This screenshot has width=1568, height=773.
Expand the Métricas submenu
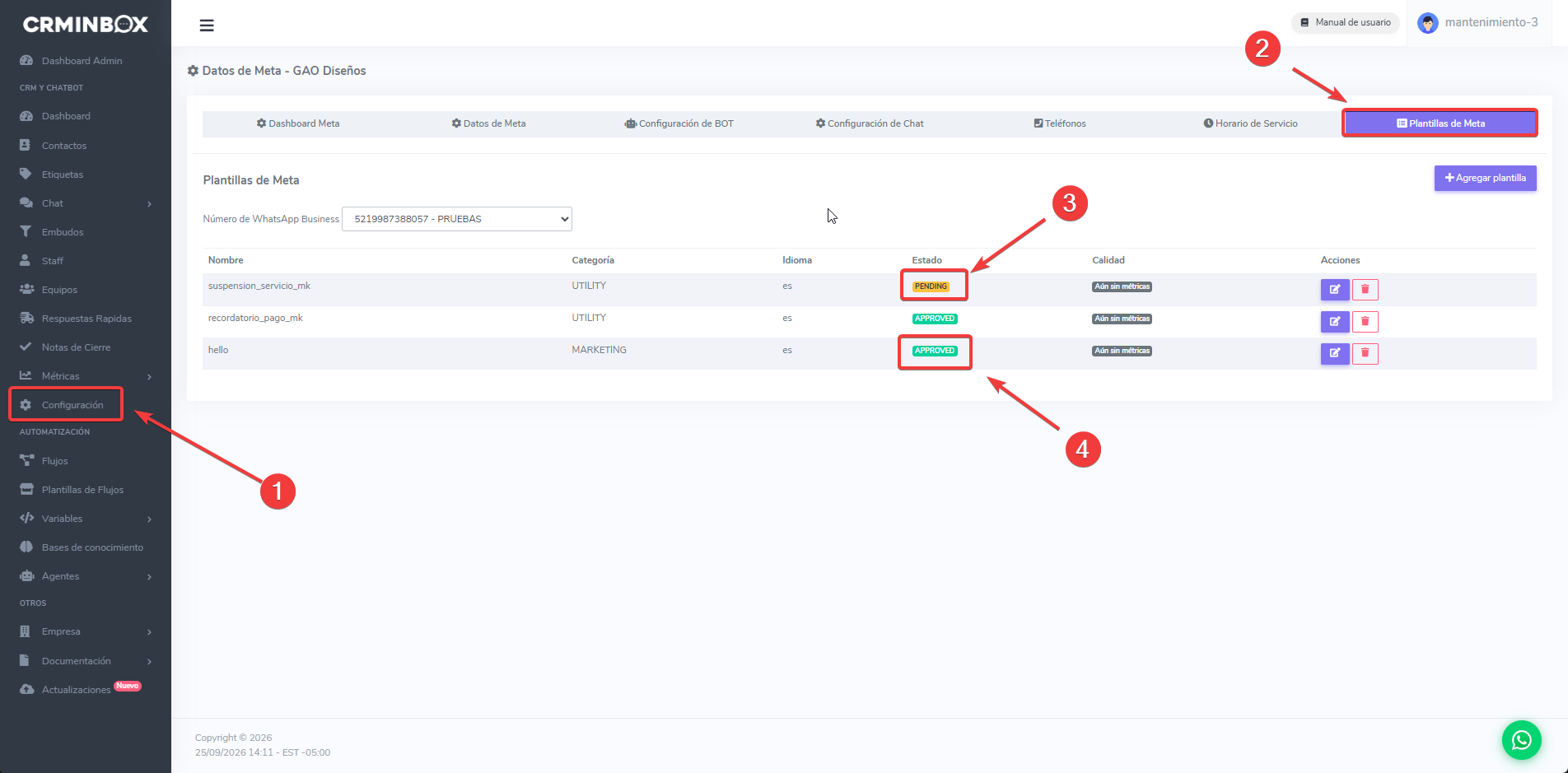tap(86, 376)
